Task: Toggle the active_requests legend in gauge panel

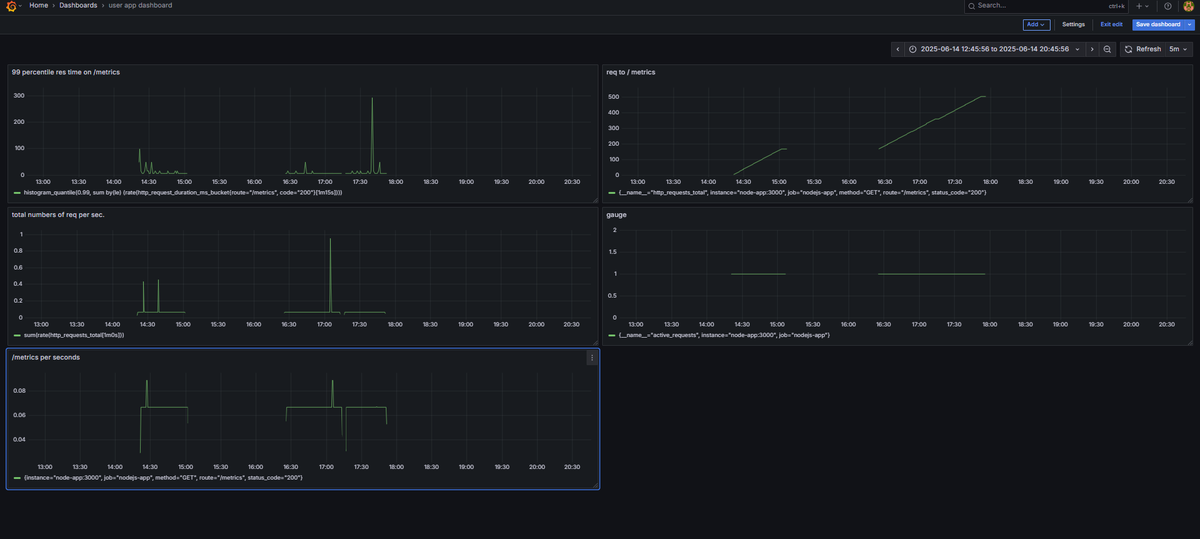Action: [x=724, y=335]
